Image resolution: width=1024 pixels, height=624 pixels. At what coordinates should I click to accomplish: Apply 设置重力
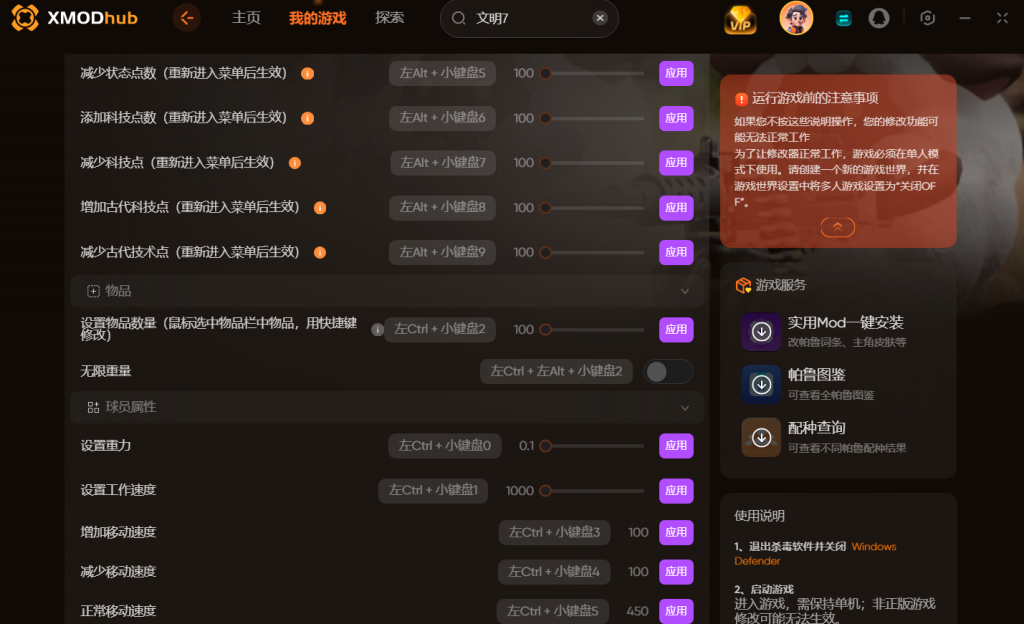[676, 446]
